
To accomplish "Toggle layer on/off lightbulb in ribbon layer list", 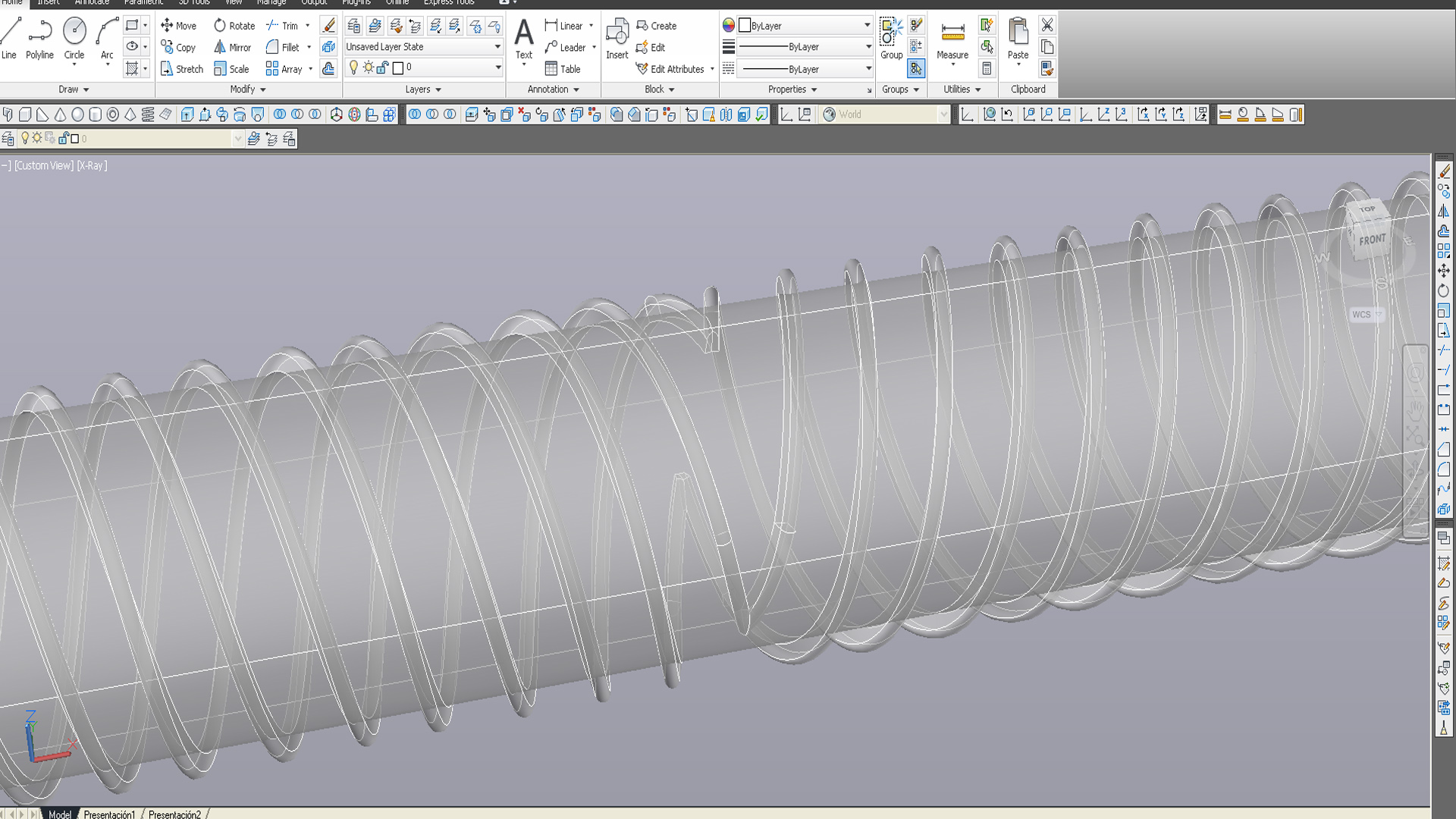I will pyautogui.click(x=353, y=67).
